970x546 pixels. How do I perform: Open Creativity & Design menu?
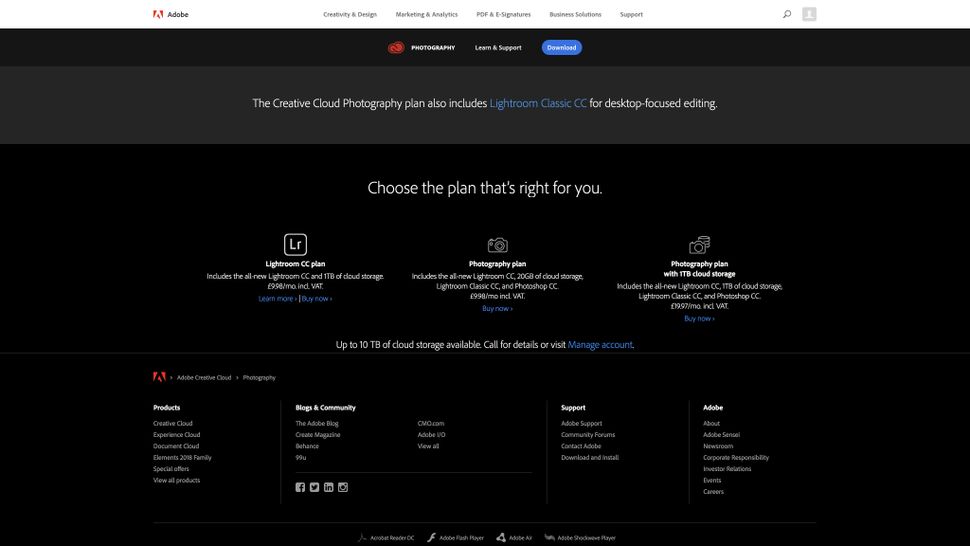tap(350, 14)
